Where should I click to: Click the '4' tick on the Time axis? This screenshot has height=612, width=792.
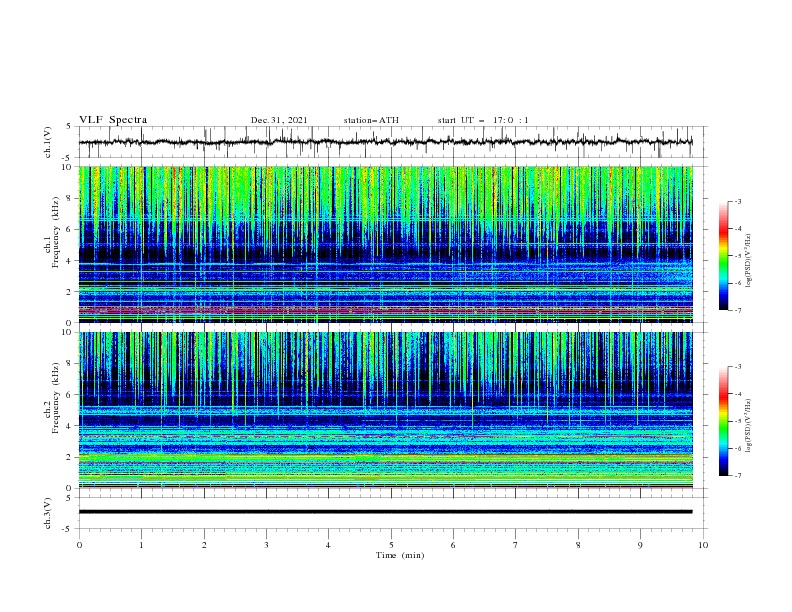pos(329,545)
